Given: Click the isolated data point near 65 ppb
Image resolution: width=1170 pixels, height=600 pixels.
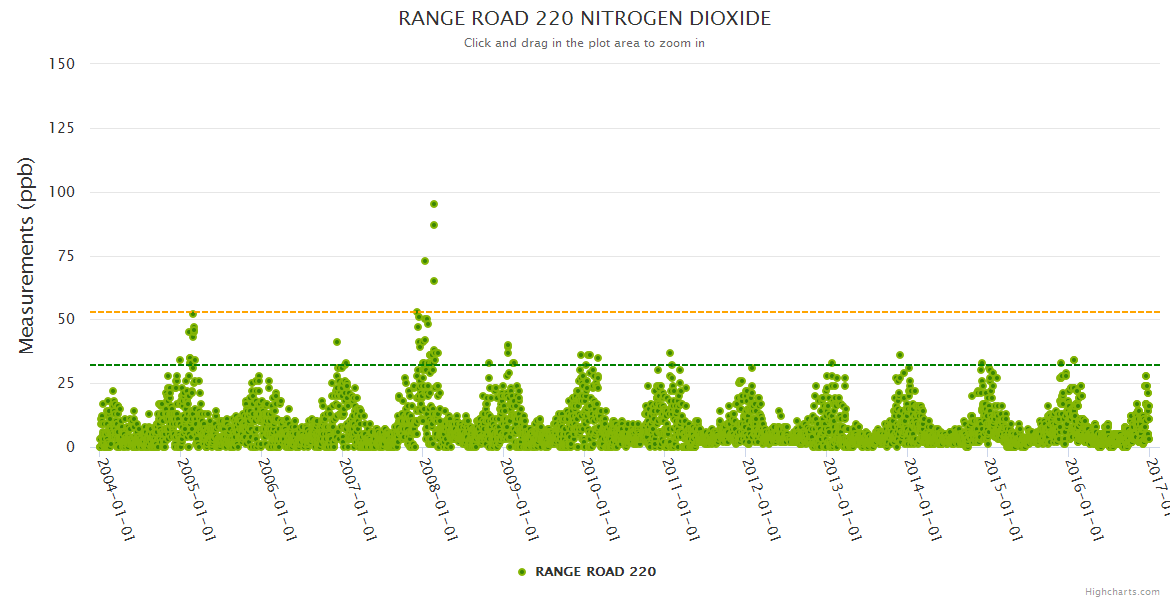Looking at the screenshot, I should (x=434, y=281).
